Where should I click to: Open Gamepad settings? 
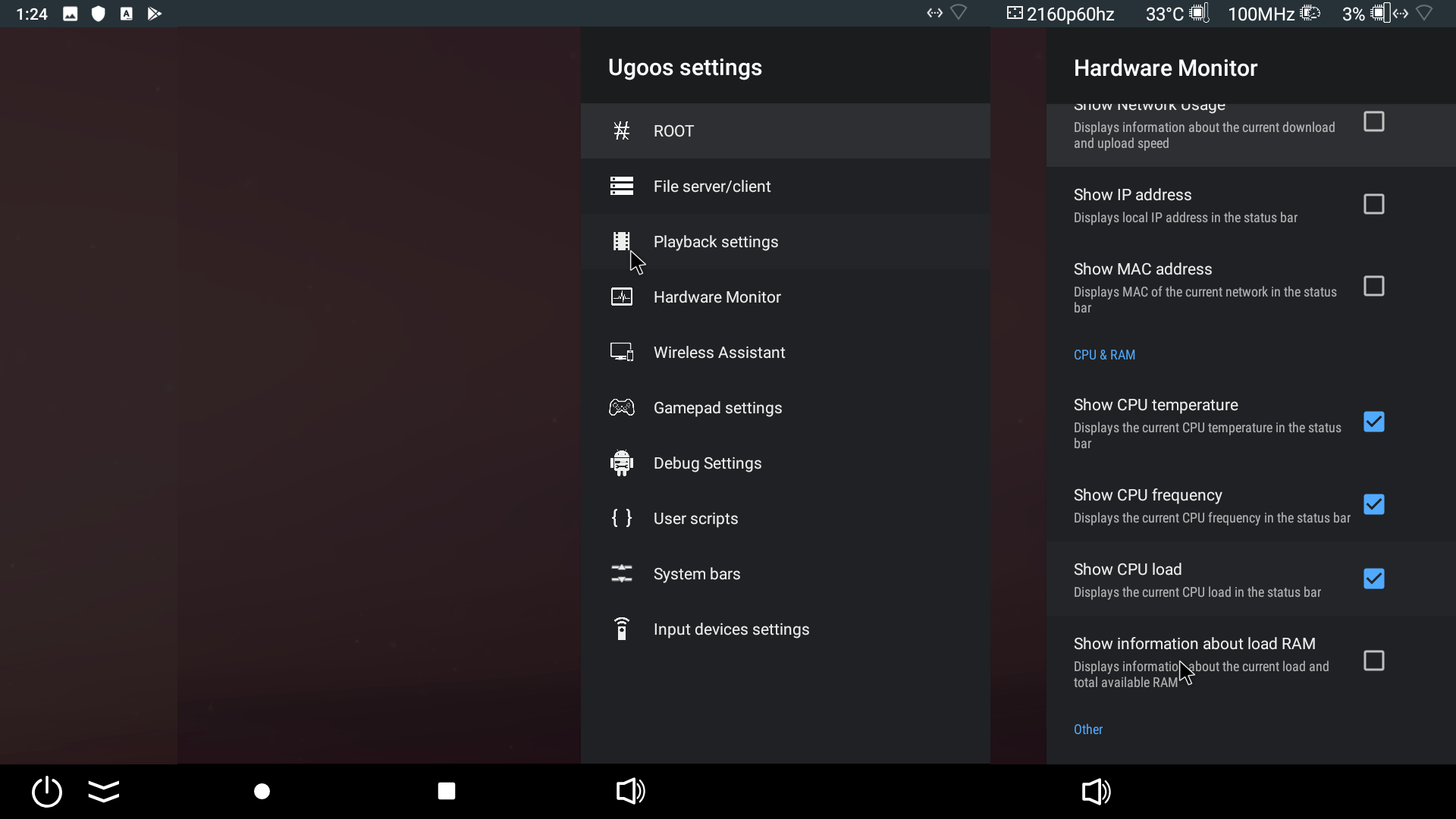[785, 407]
